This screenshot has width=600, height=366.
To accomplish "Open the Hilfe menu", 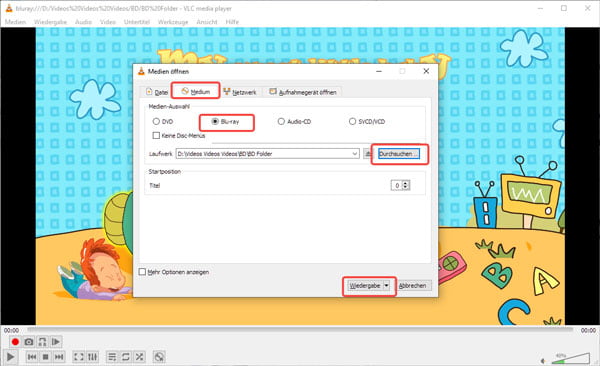I will 232,22.
